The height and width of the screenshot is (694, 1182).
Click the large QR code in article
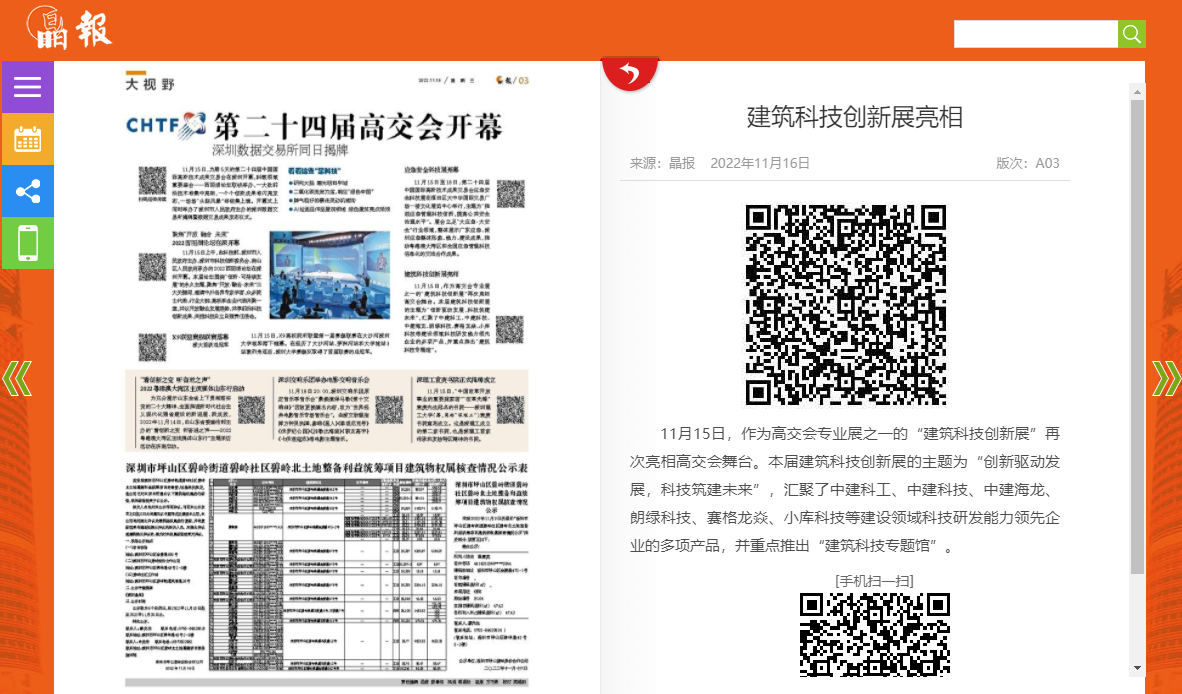[845, 305]
